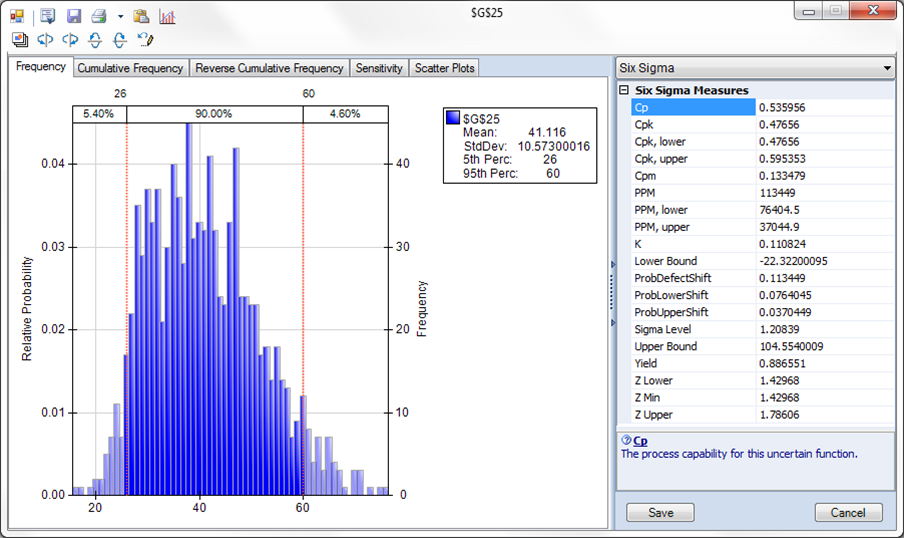Click the pencil with undo arrow icon

click(145, 40)
